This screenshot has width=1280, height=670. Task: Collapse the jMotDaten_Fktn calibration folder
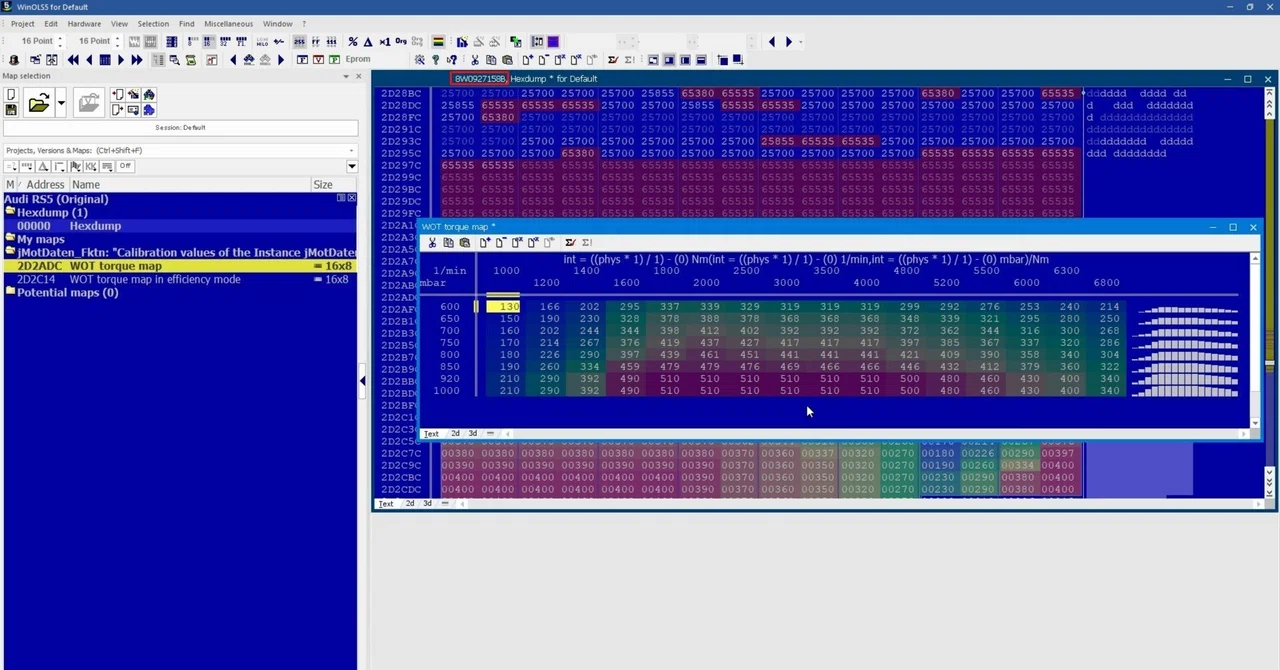click(10, 252)
